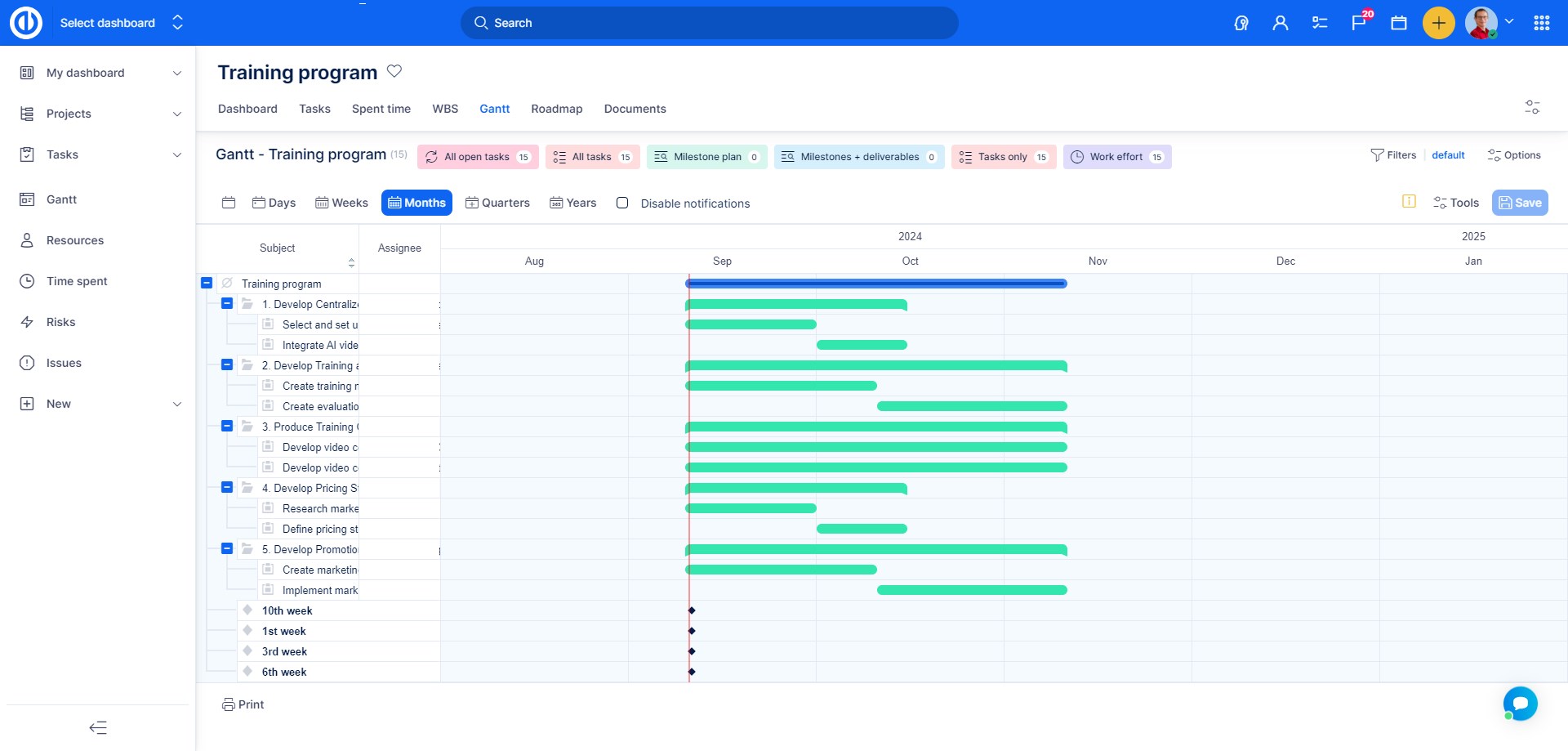Expand the Projects sidebar menu

[x=177, y=114]
